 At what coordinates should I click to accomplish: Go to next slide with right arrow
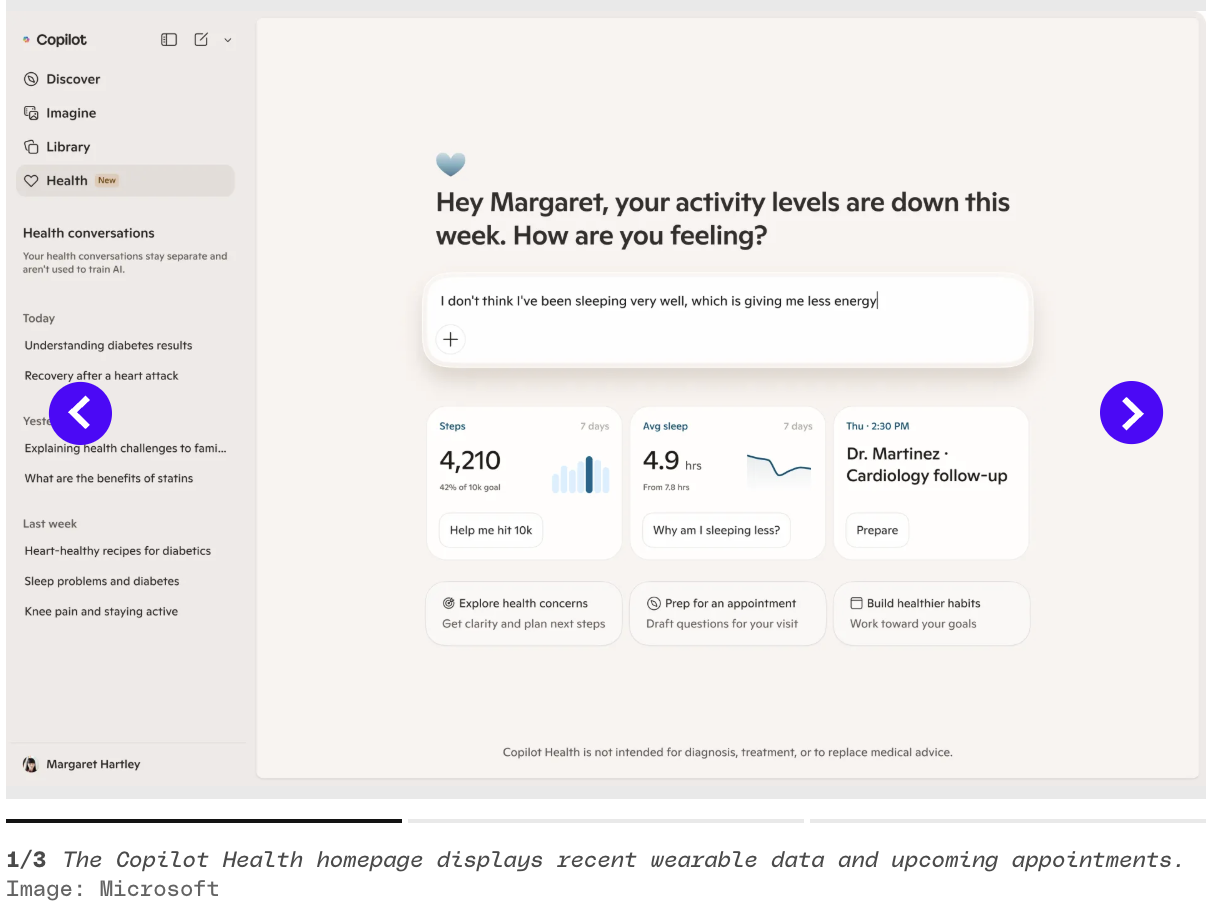[1131, 412]
